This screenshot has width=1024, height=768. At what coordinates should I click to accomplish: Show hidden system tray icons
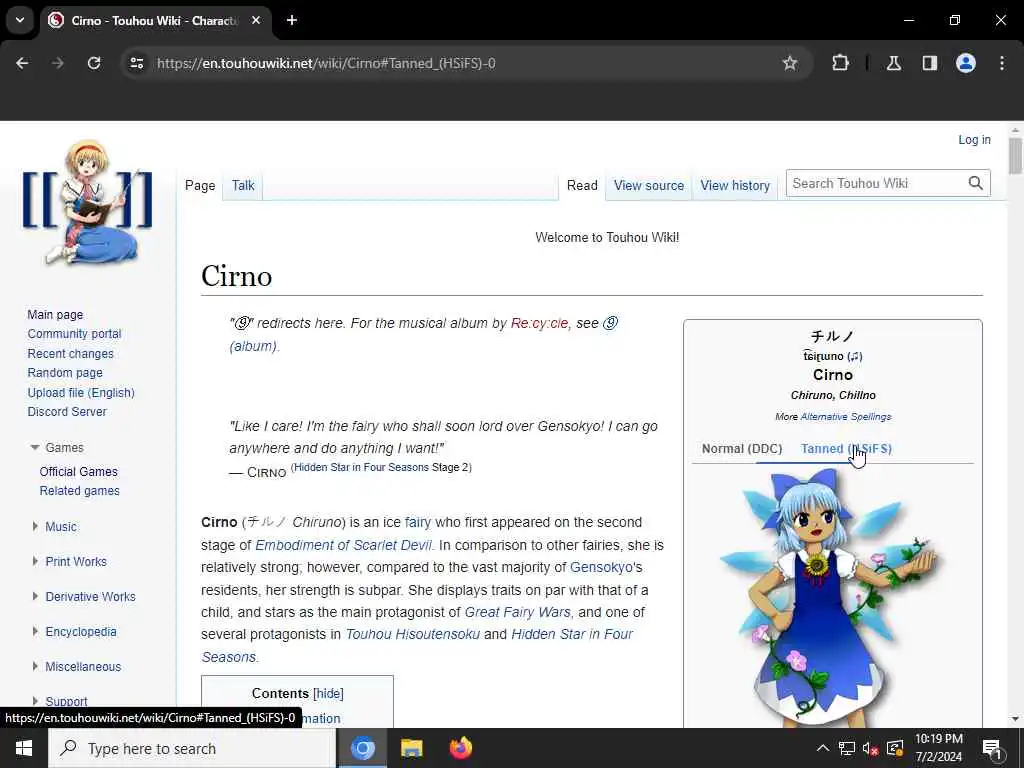823,748
